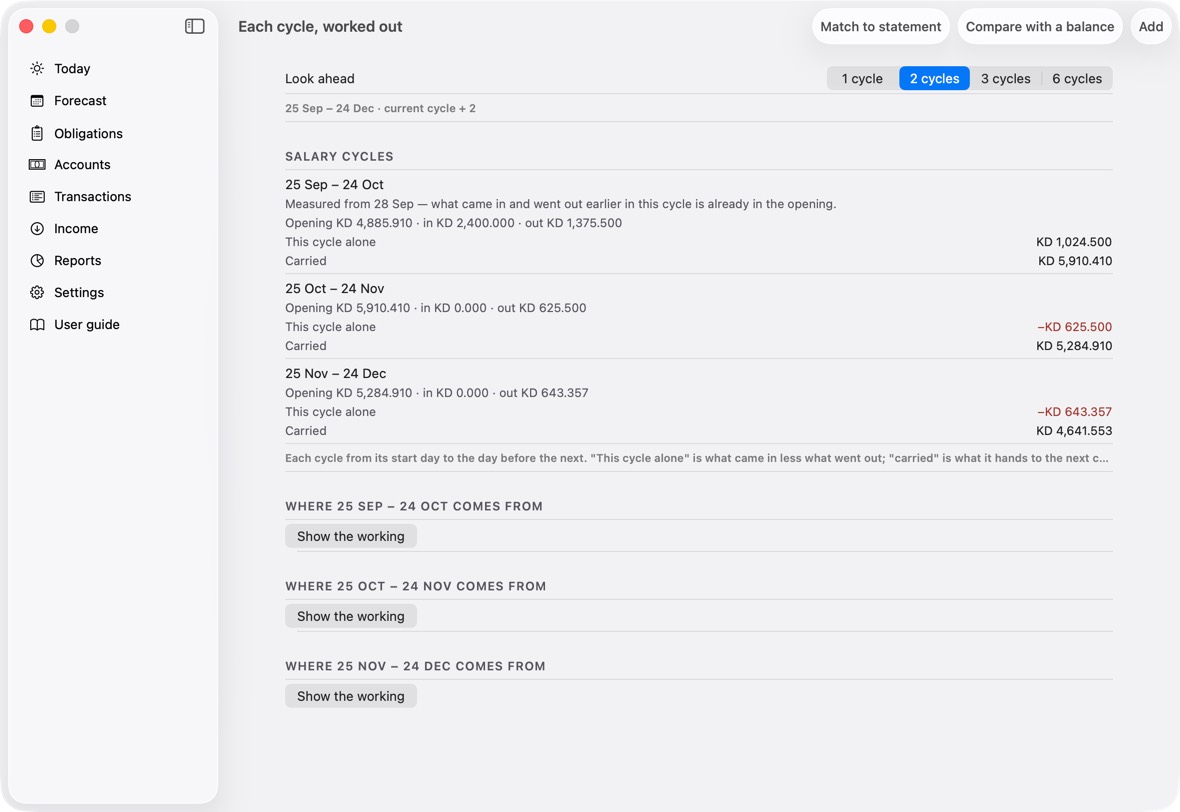The width and height of the screenshot is (1180, 812).
Task: Click the Transactions list icon
Action: (37, 196)
